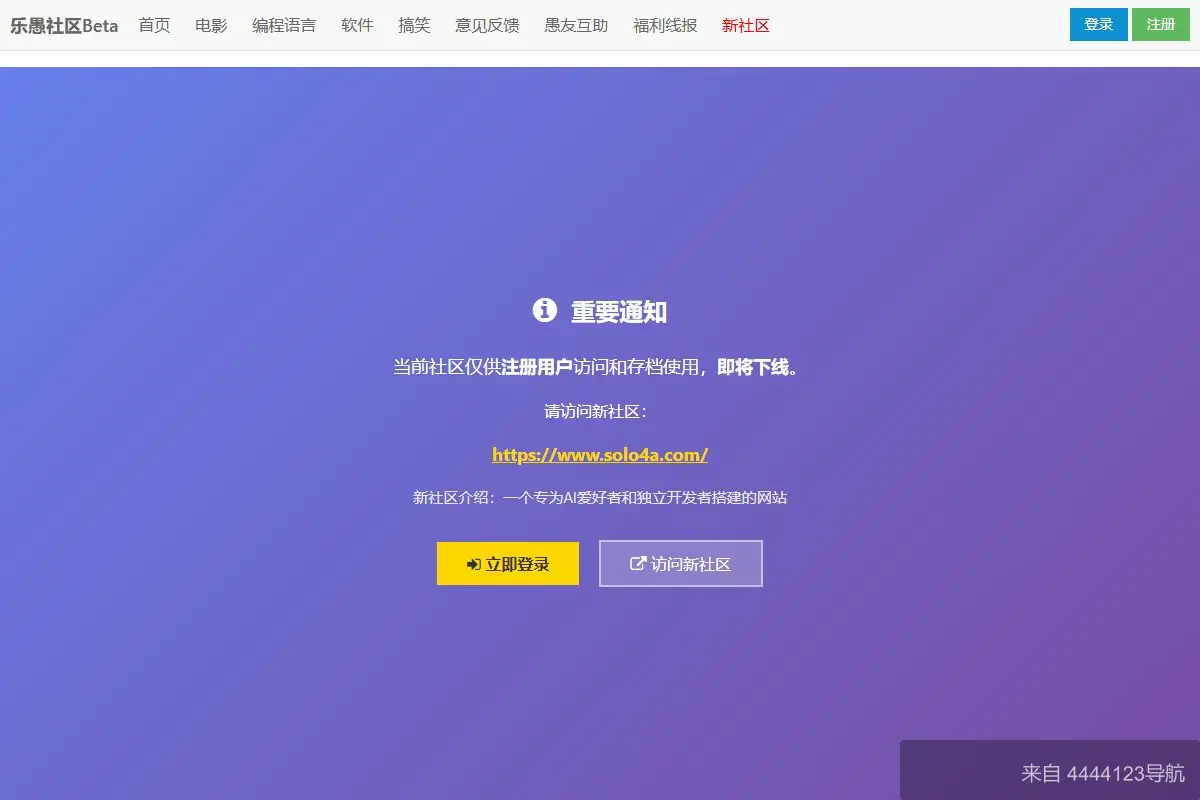Open the 乐愚社区Beta site logo link
This screenshot has height=800, width=1200.
[x=64, y=26]
